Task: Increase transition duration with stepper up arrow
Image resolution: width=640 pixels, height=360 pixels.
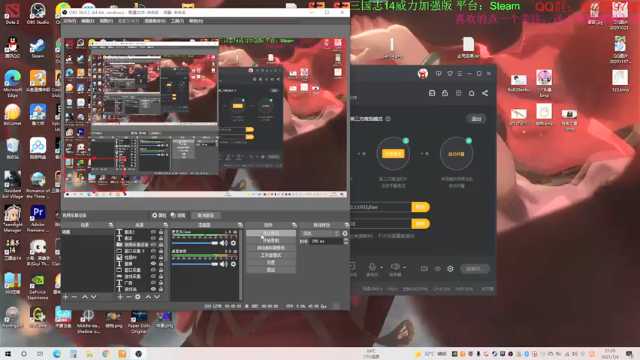Action: [346, 240]
